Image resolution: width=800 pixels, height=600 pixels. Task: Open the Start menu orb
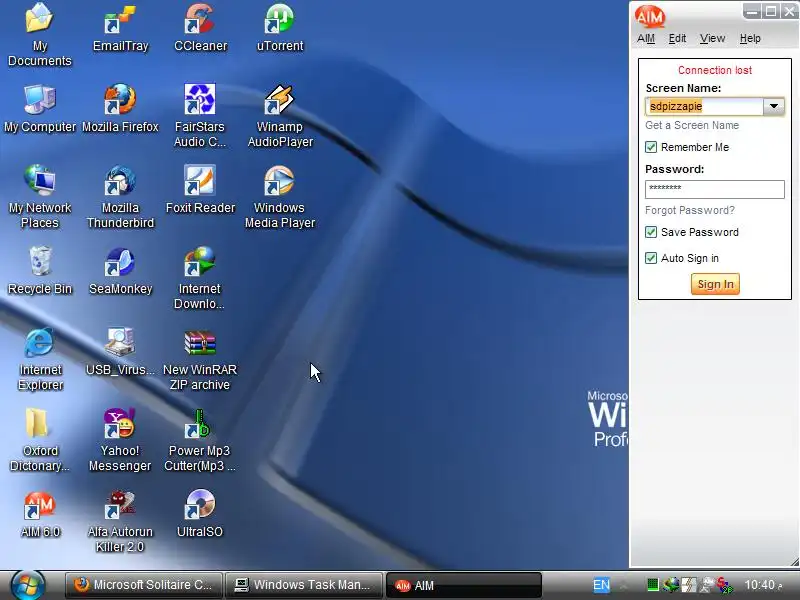pos(28,585)
